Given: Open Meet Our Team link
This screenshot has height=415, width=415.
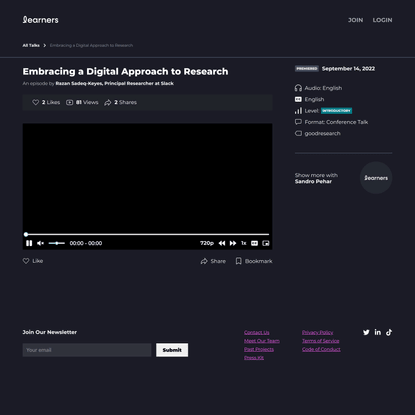Looking at the screenshot, I should tap(262, 341).
